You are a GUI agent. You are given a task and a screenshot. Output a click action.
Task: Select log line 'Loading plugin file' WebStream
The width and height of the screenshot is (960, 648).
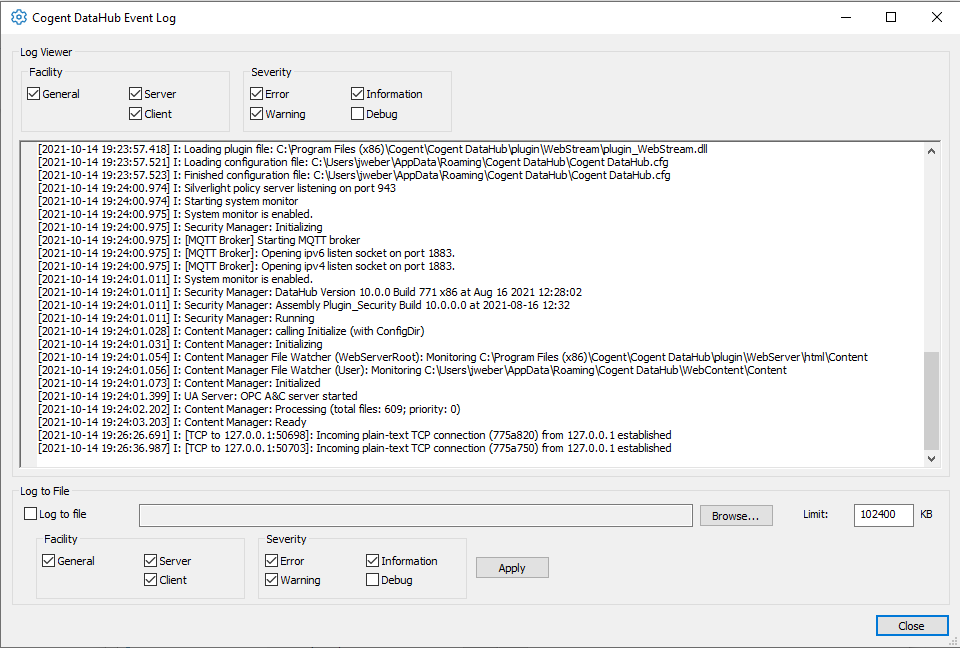click(x=373, y=149)
